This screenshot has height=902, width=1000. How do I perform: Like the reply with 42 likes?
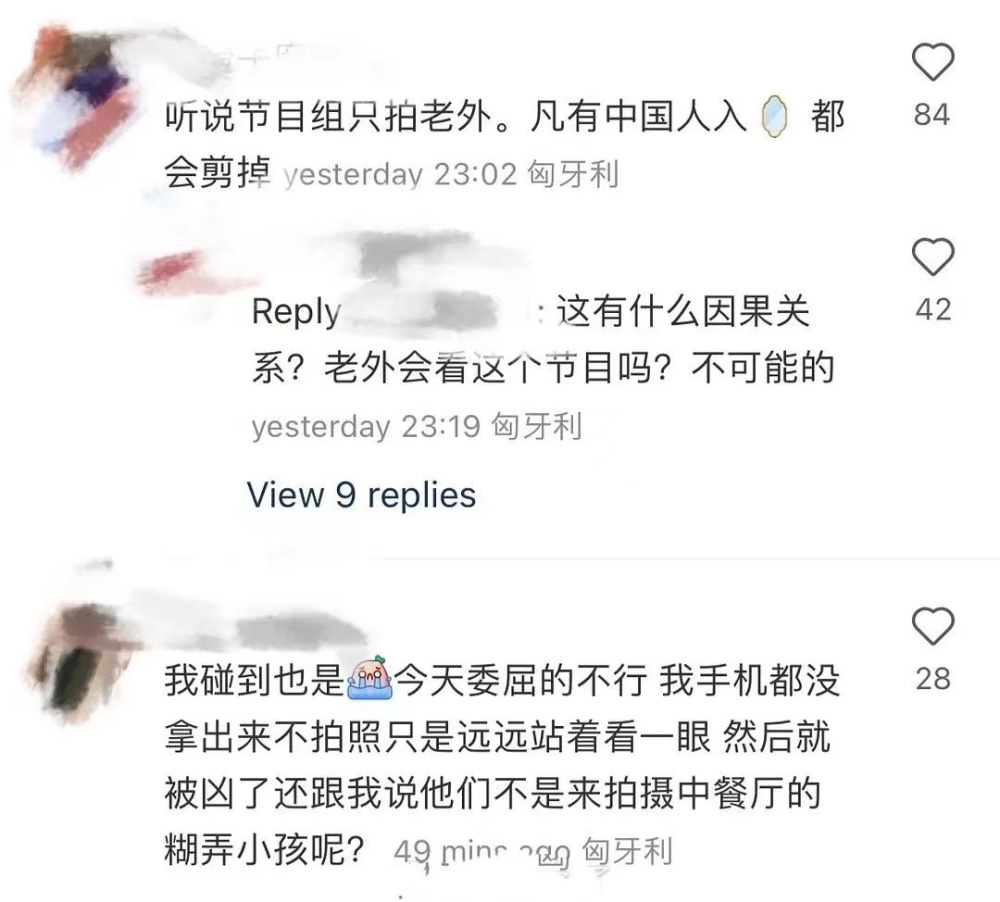pyautogui.click(x=932, y=256)
